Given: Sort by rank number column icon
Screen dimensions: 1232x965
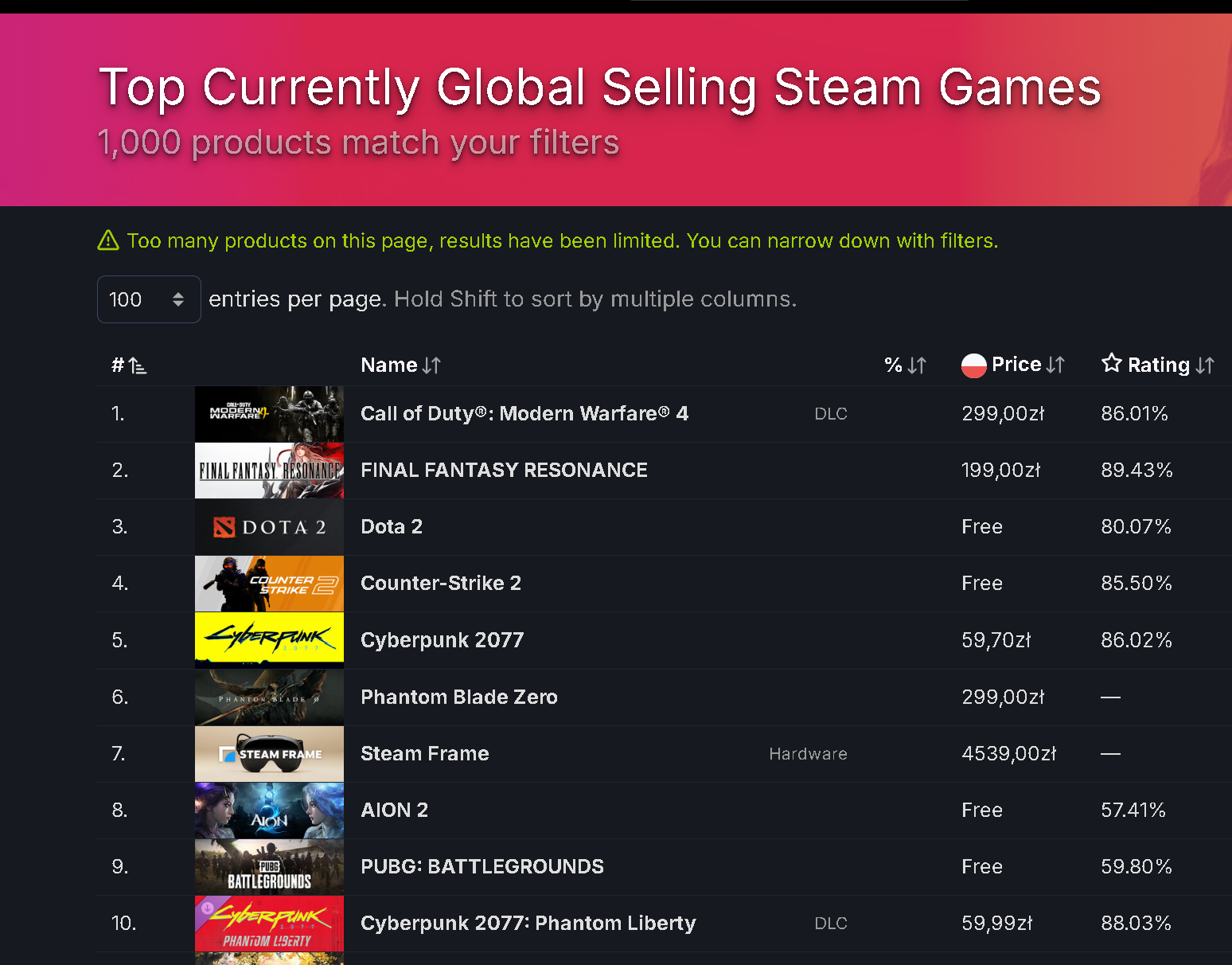Looking at the screenshot, I should point(138,365).
